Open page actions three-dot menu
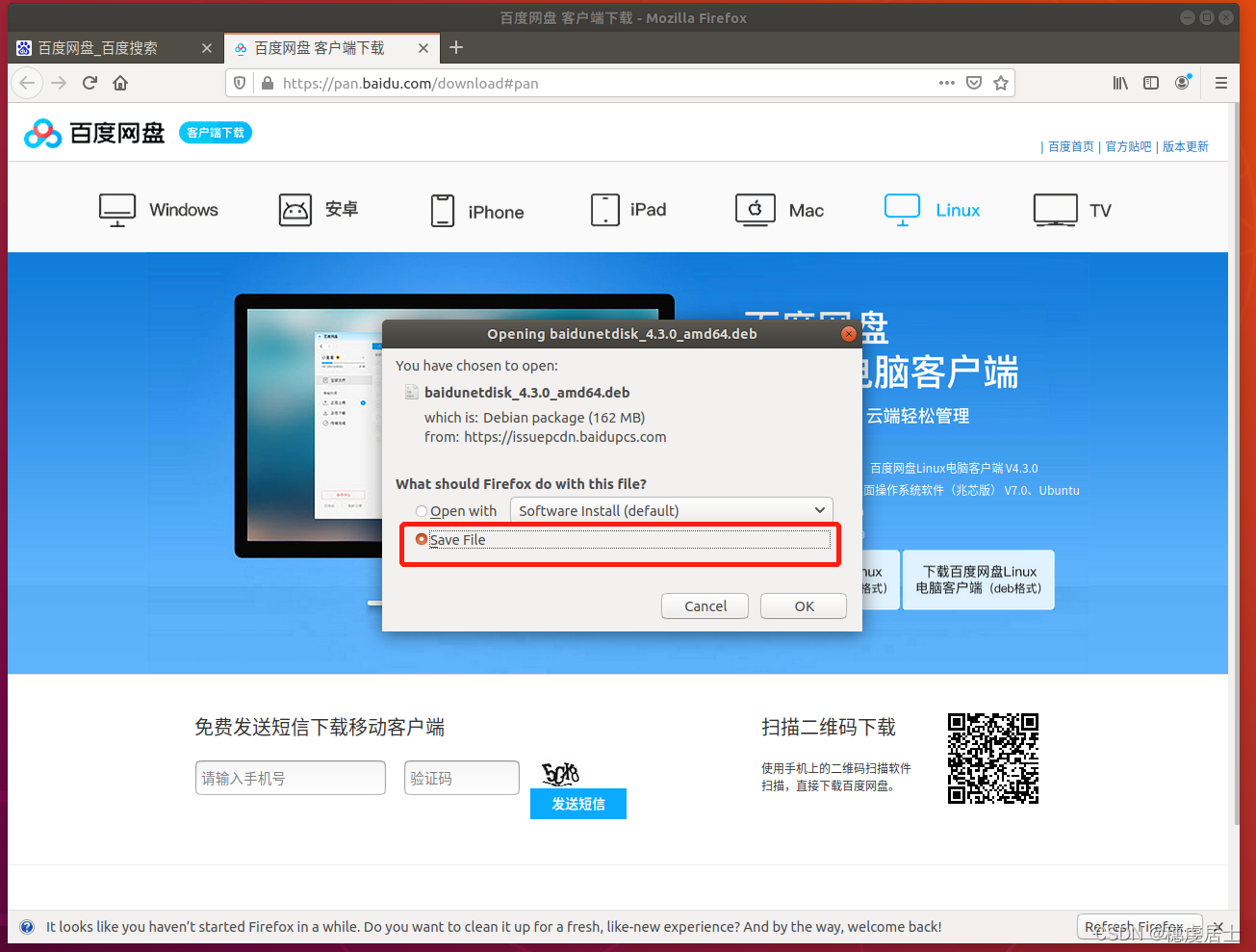The height and width of the screenshot is (952, 1256). [947, 83]
